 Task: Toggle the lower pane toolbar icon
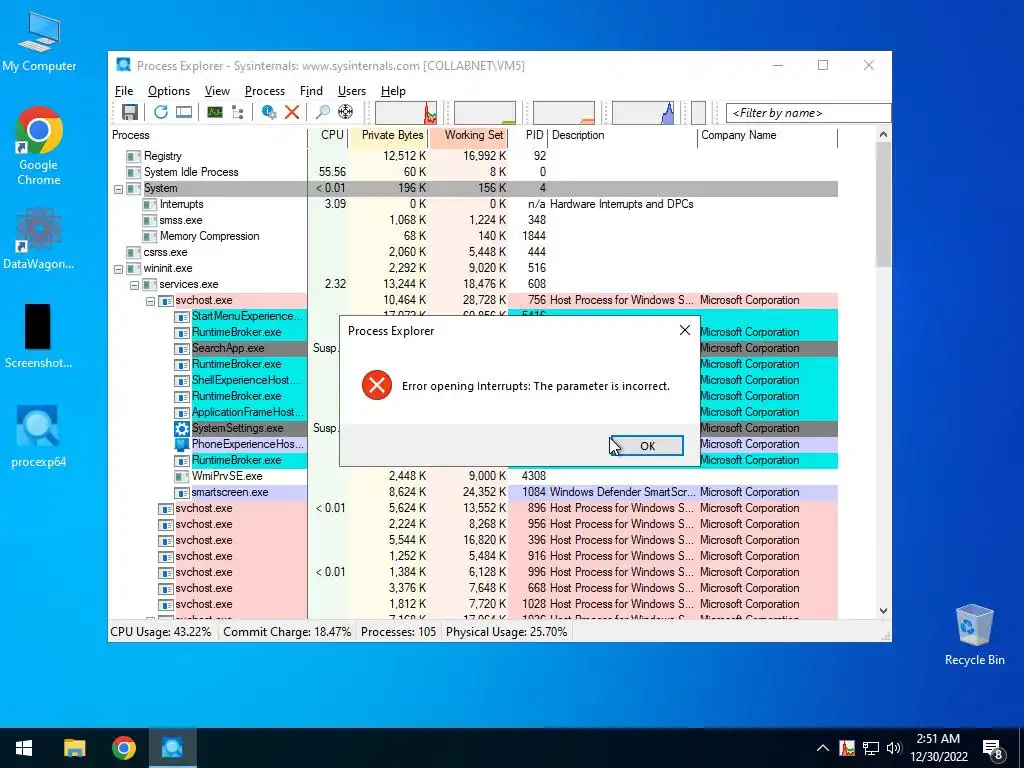click(184, 112)
